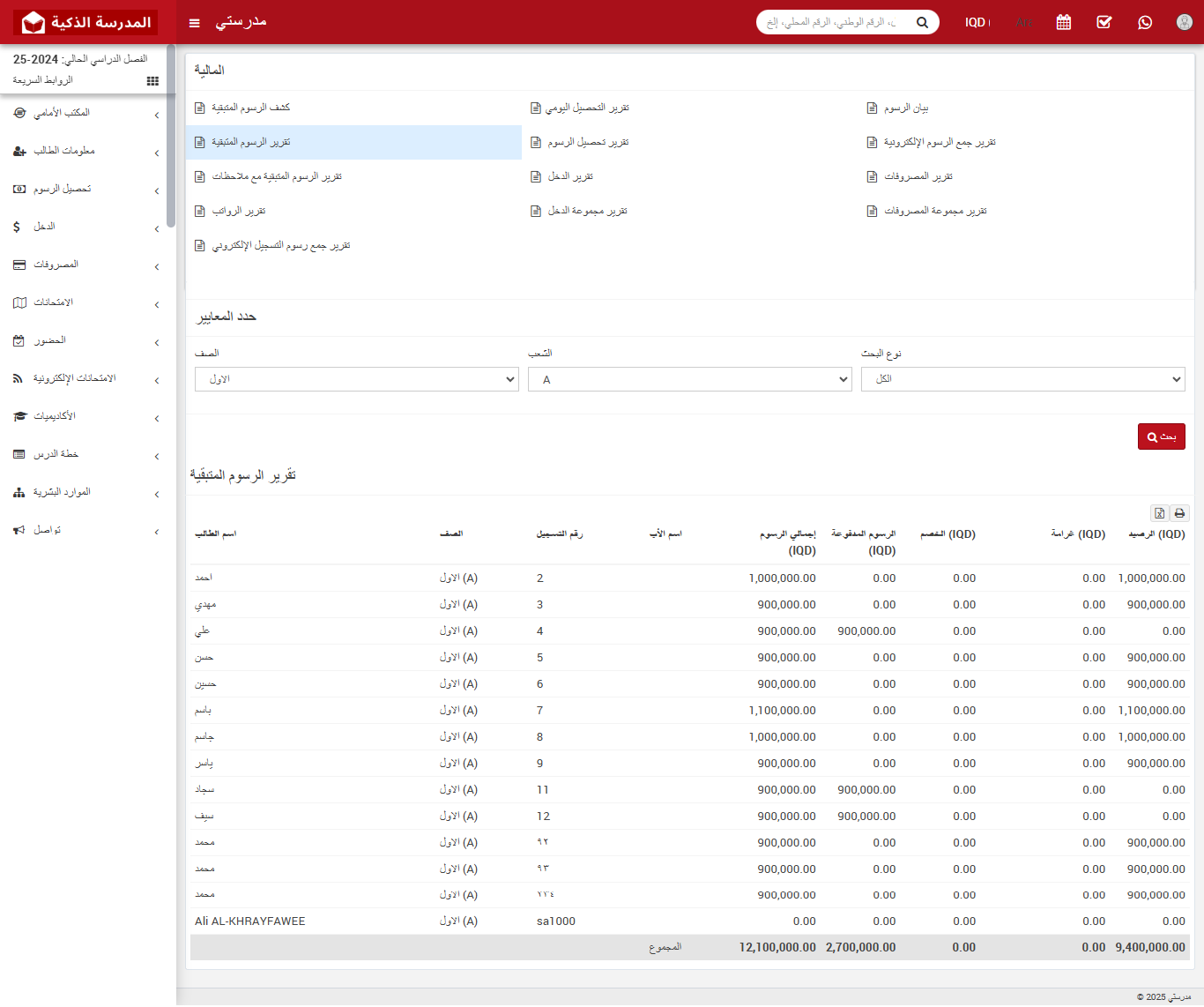This screenshot has height=1007, width=1204.
Task: Expand الامتحانات sidebar menu
Action: (87, 303)
